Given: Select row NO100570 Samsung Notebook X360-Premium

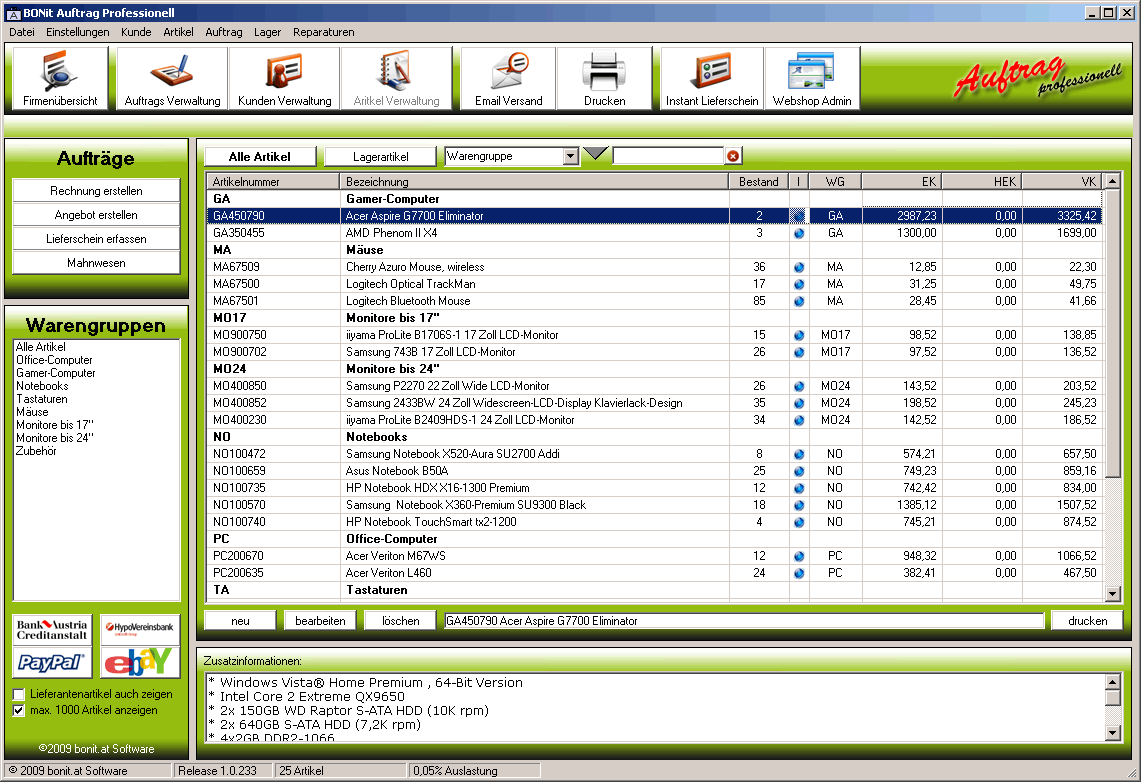Looking at the screenshot, I should pos(653,505).
